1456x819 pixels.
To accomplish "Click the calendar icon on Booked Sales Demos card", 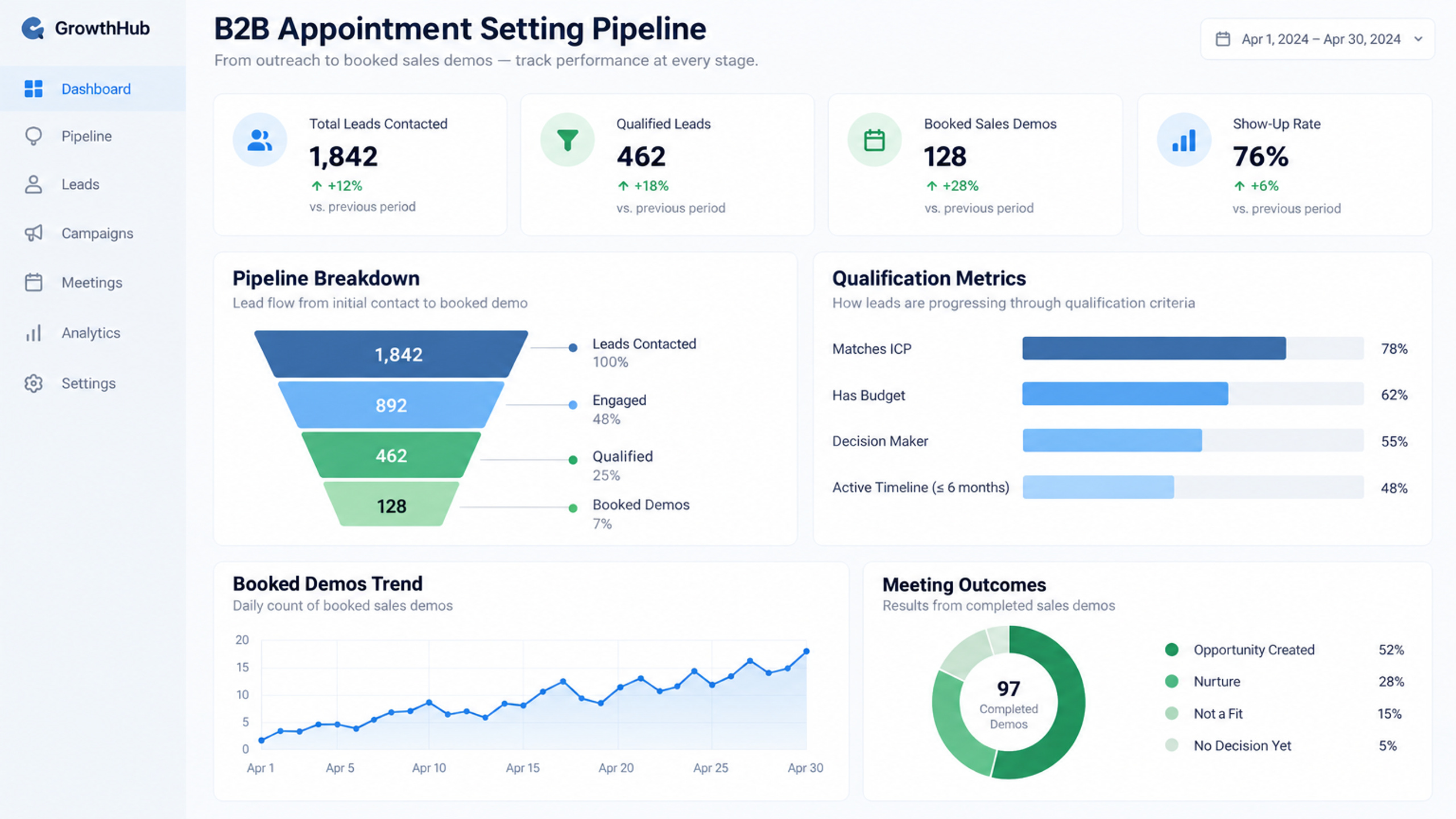I will coord(874,140).
